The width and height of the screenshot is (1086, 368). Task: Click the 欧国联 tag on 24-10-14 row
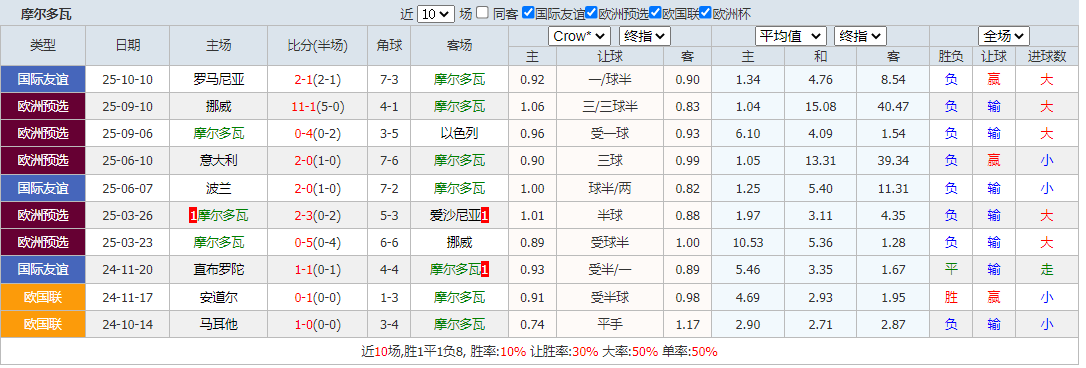pos(43,324)
